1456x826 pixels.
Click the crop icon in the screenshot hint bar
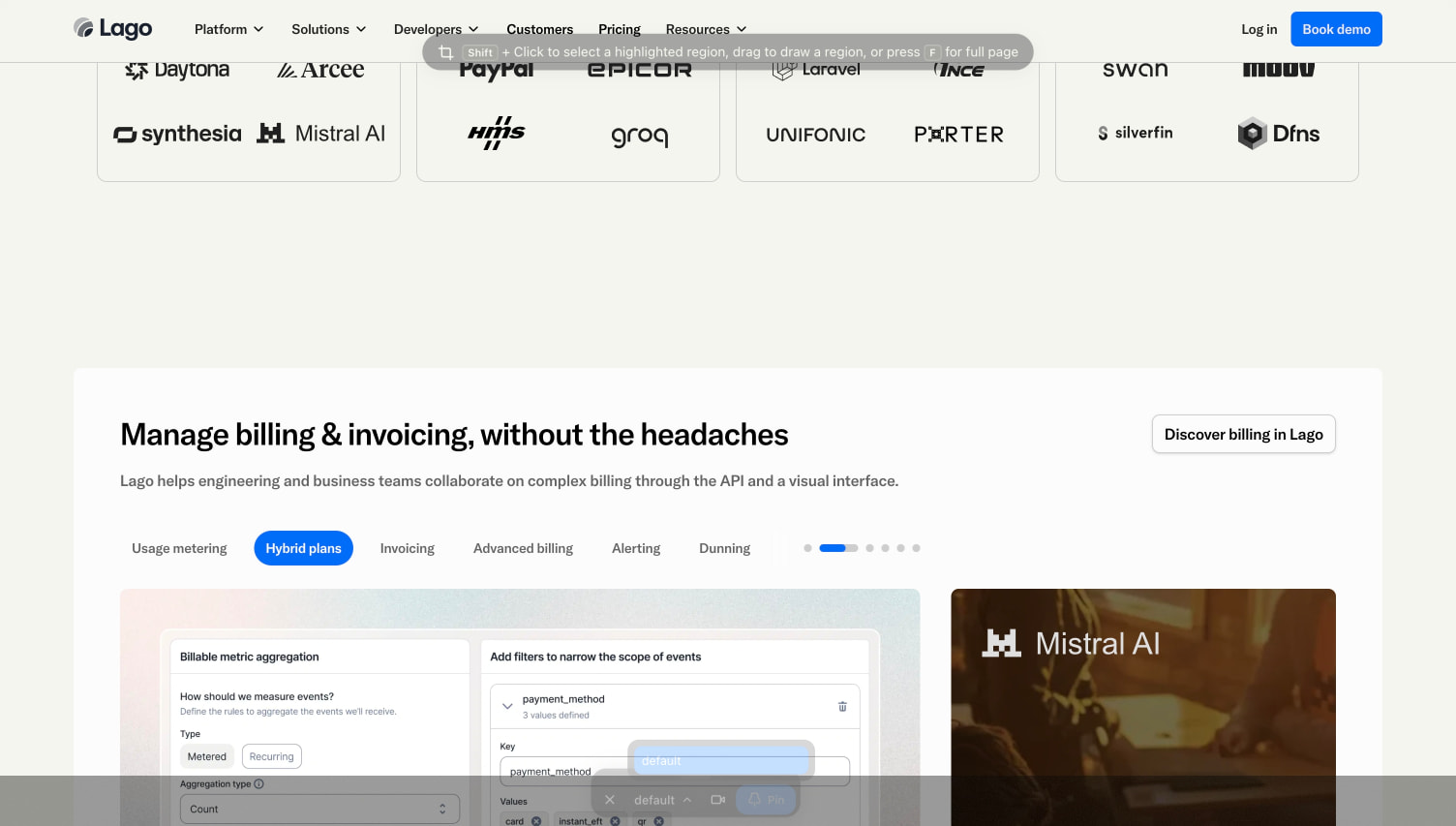445,52
